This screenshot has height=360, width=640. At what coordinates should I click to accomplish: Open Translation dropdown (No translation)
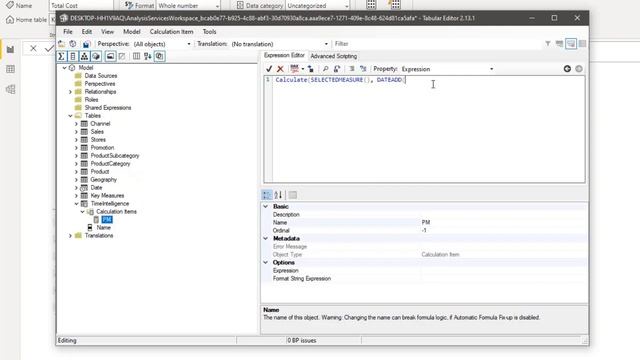280,44
